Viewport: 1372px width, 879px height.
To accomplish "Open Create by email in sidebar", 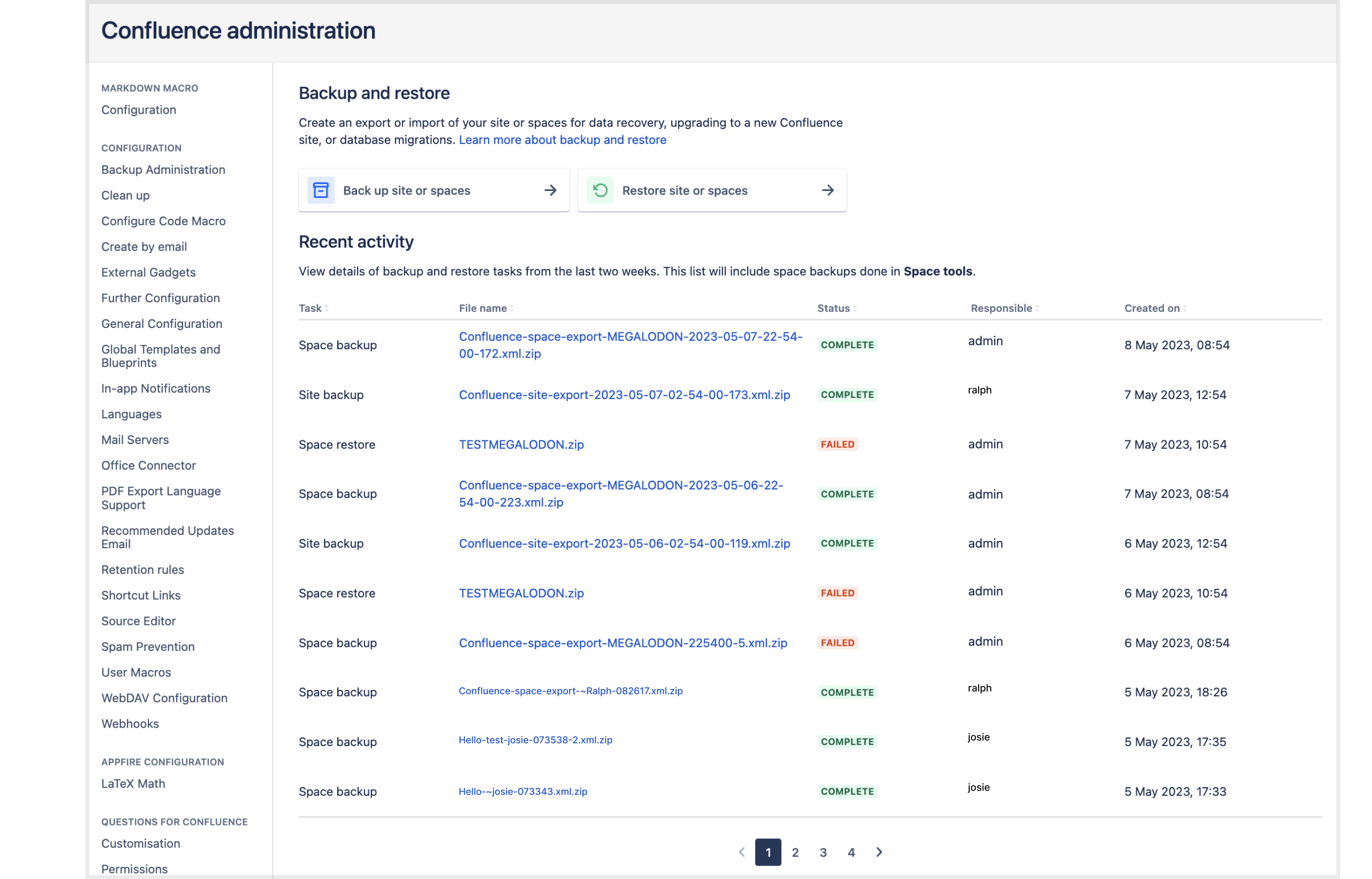I will 144,247.
